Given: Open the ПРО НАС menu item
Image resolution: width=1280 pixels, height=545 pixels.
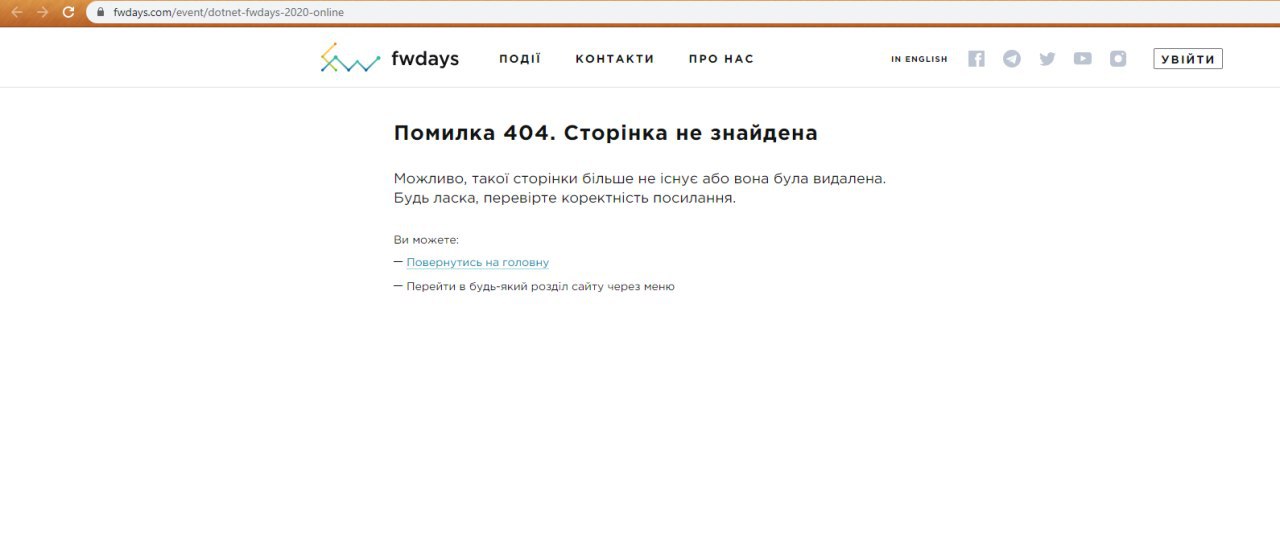Looking at the screenshot, I should (x=721, y=59).
